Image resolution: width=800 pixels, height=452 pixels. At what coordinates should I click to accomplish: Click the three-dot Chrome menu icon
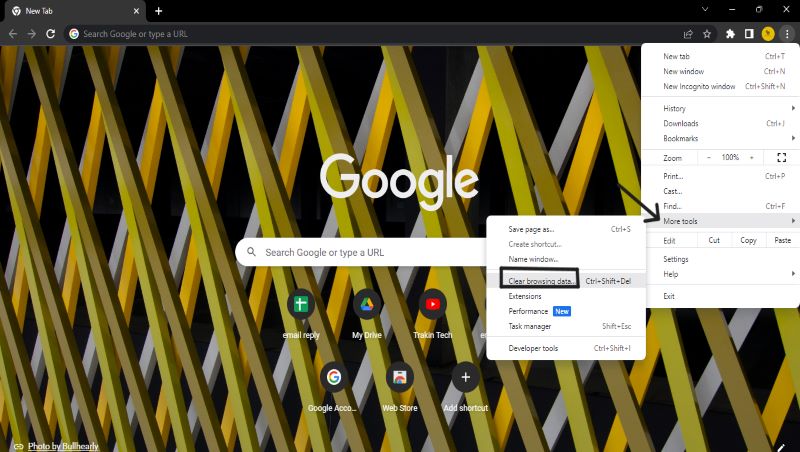(787, 34)
